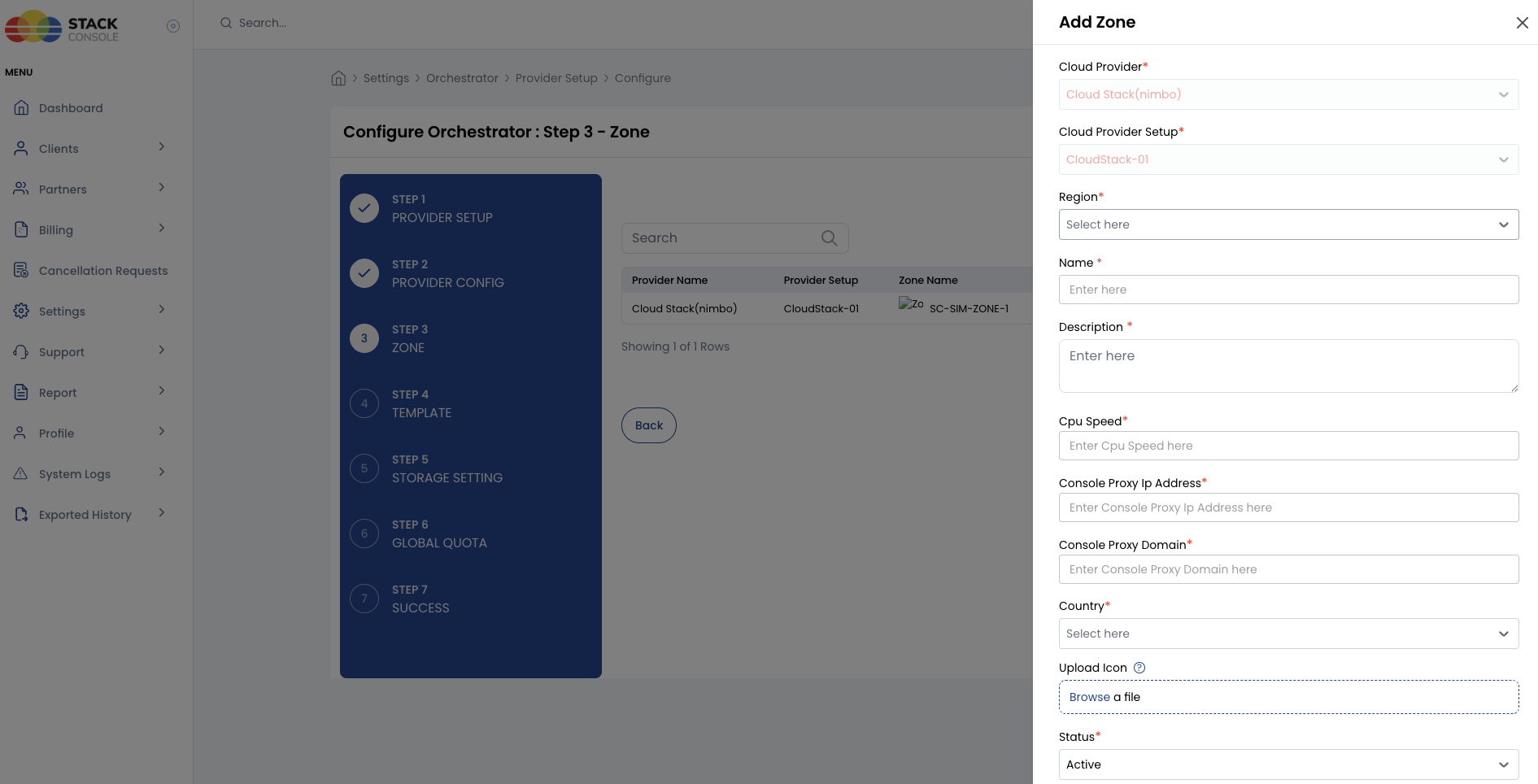Image resolution: width=1538 pixels, height=784 pixels.
Task: Click the Settings gear icon
Action: (22, 311)
